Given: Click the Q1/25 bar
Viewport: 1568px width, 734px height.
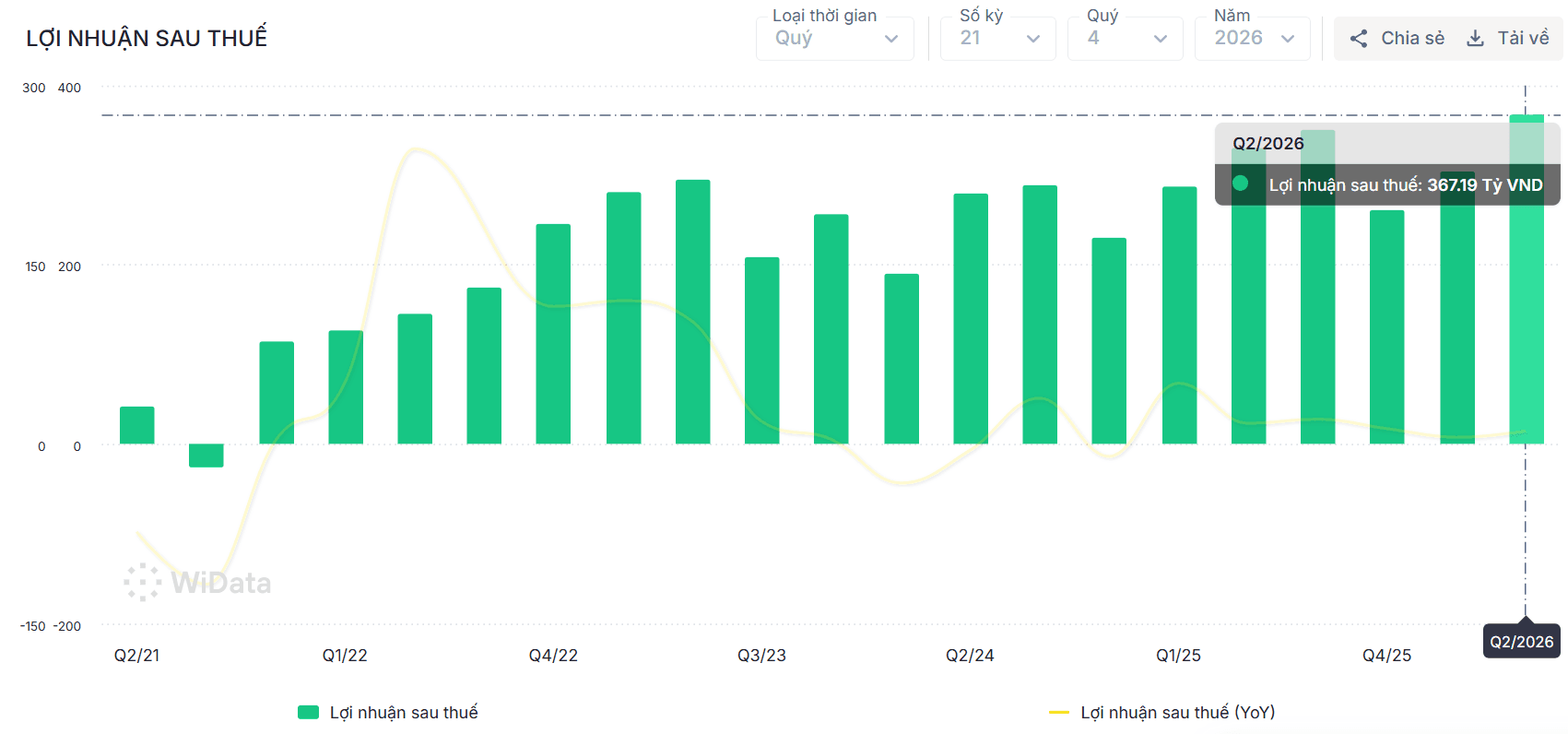Looking at the screenshot, I should (1180, 315).
